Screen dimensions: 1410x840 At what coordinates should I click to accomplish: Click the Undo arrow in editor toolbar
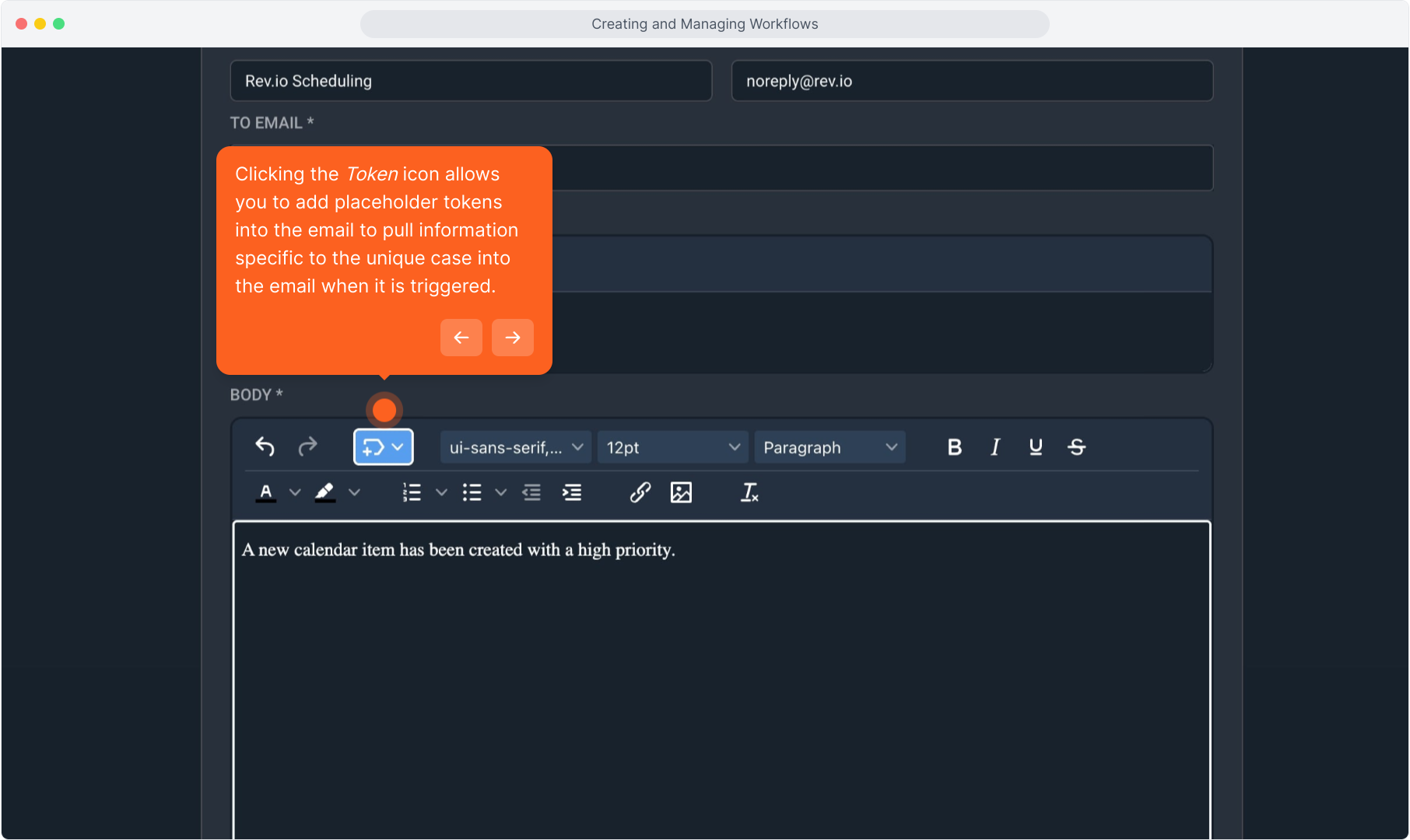(265, 446)
